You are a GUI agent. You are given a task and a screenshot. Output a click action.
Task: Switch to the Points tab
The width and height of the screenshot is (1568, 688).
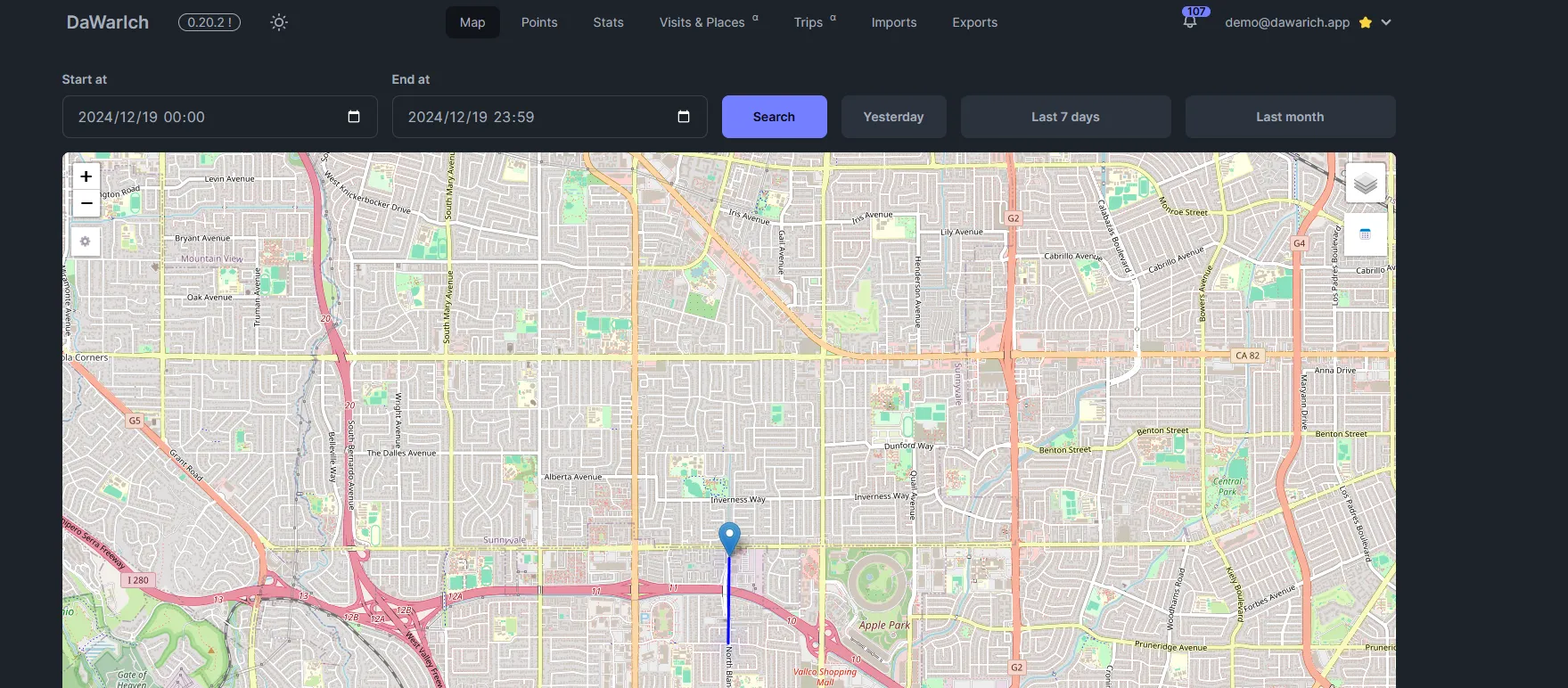click(x=539, y=22)
